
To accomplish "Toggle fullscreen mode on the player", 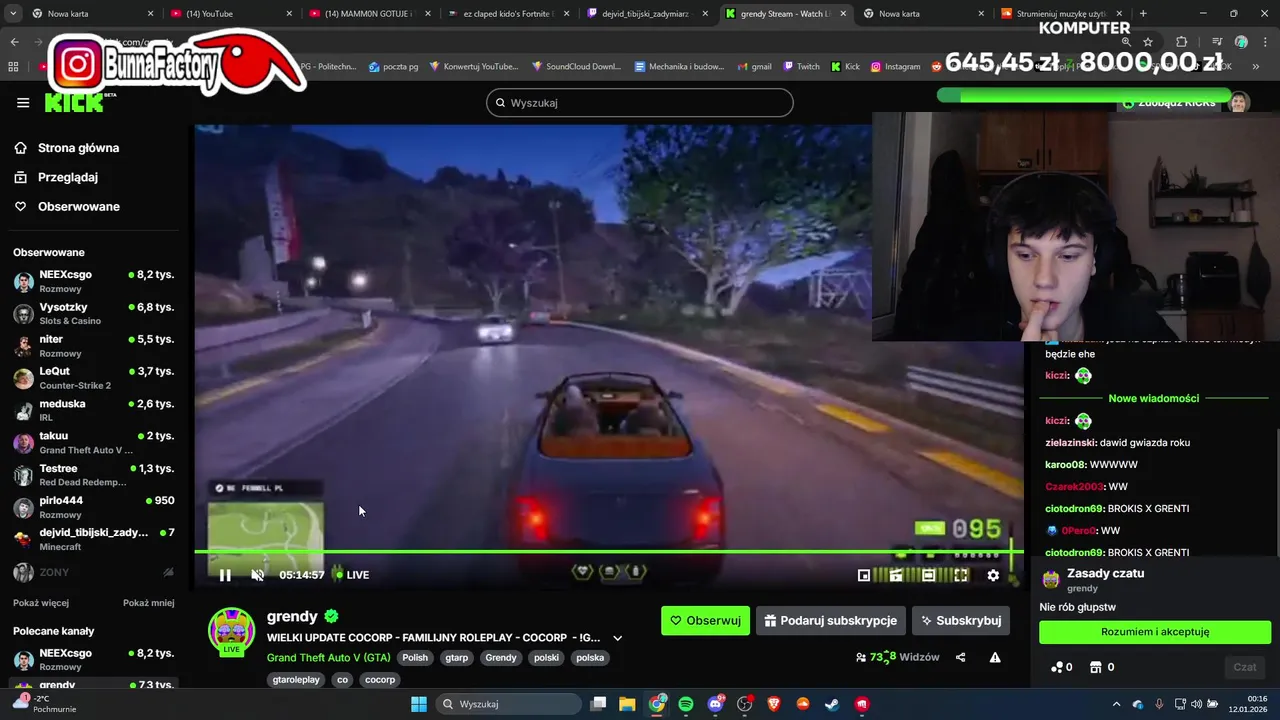I will tap(961, 575).
